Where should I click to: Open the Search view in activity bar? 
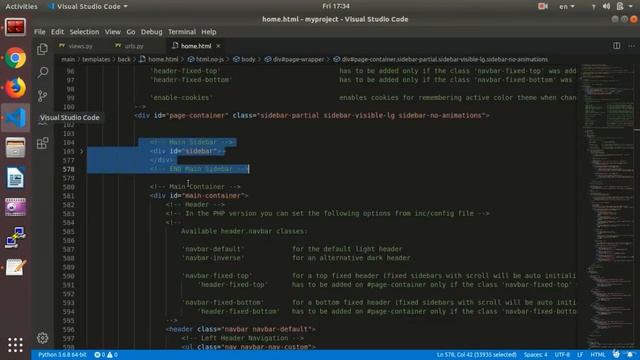click(42, 73)
